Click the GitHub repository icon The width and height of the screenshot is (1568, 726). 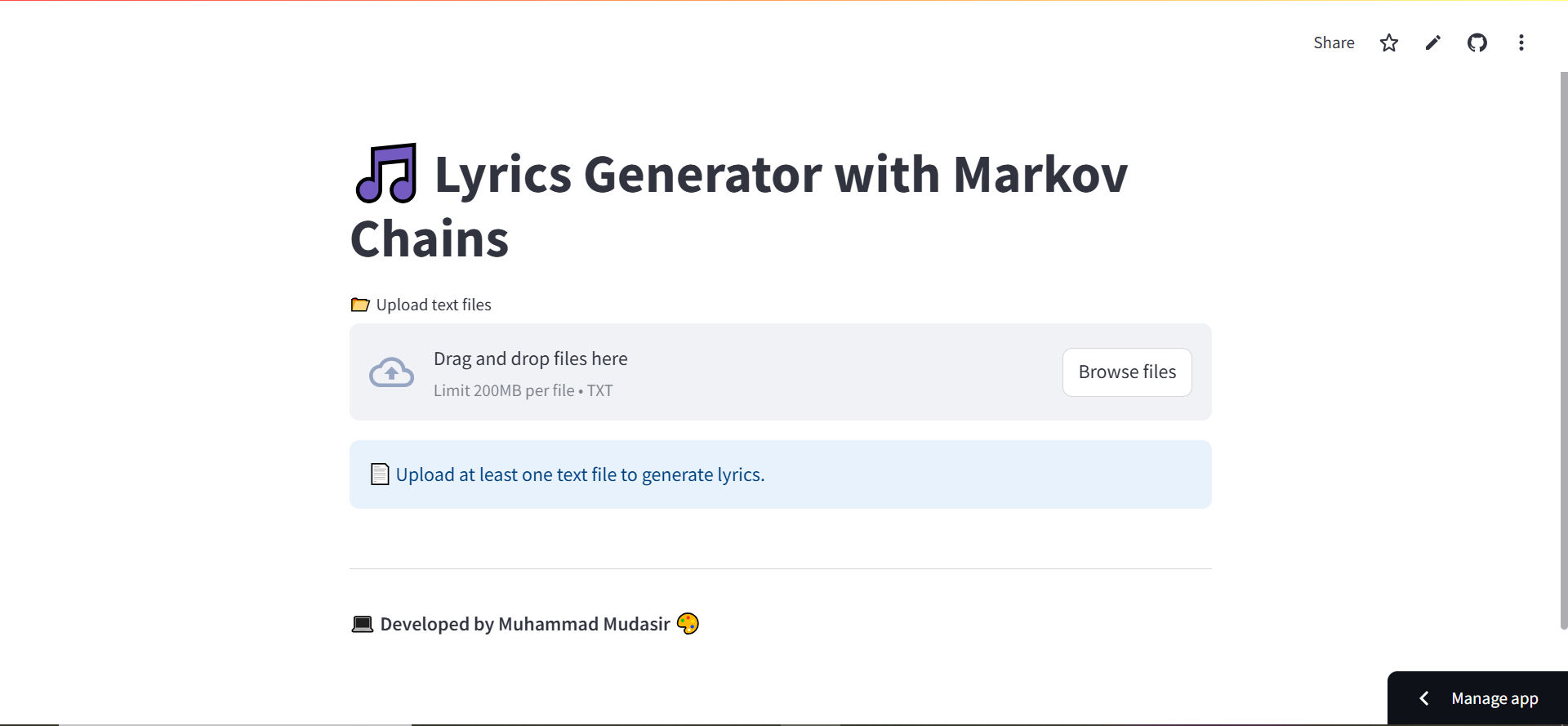(1477, 42)
